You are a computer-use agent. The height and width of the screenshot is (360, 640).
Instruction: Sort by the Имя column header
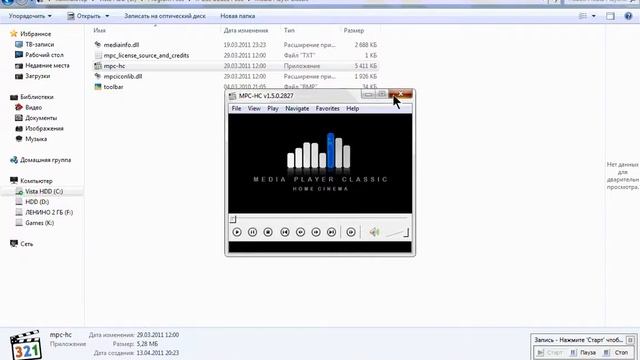click(x=99, y=30)
